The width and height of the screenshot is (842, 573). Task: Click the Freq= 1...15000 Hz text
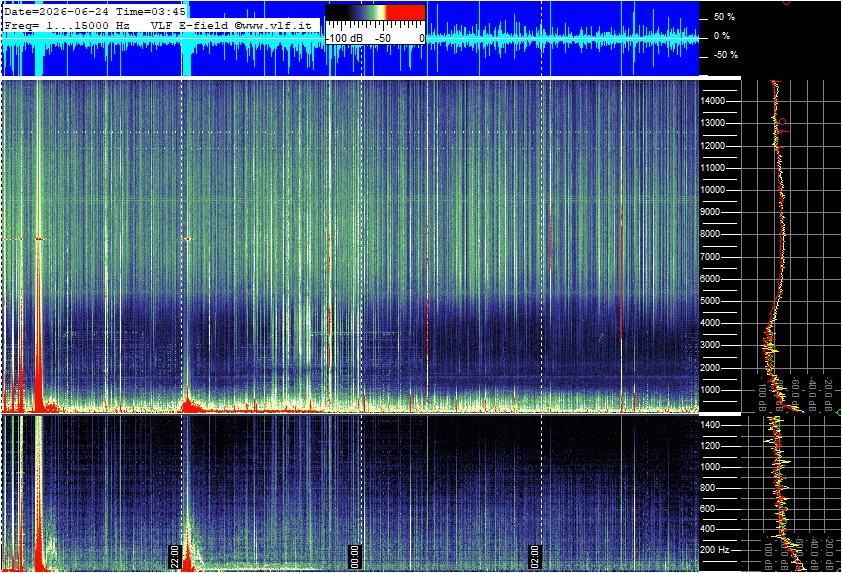[67, 25]
